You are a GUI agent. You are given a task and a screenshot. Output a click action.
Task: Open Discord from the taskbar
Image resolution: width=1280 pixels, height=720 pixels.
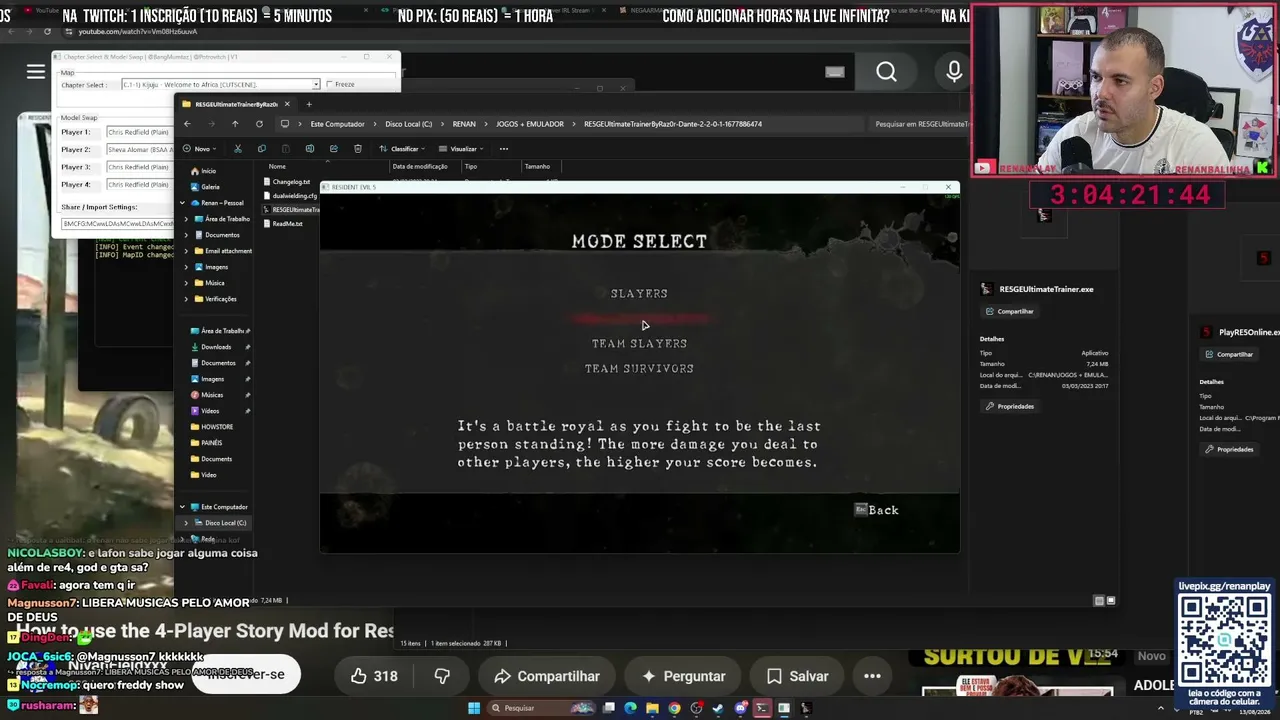coord(740,708)
